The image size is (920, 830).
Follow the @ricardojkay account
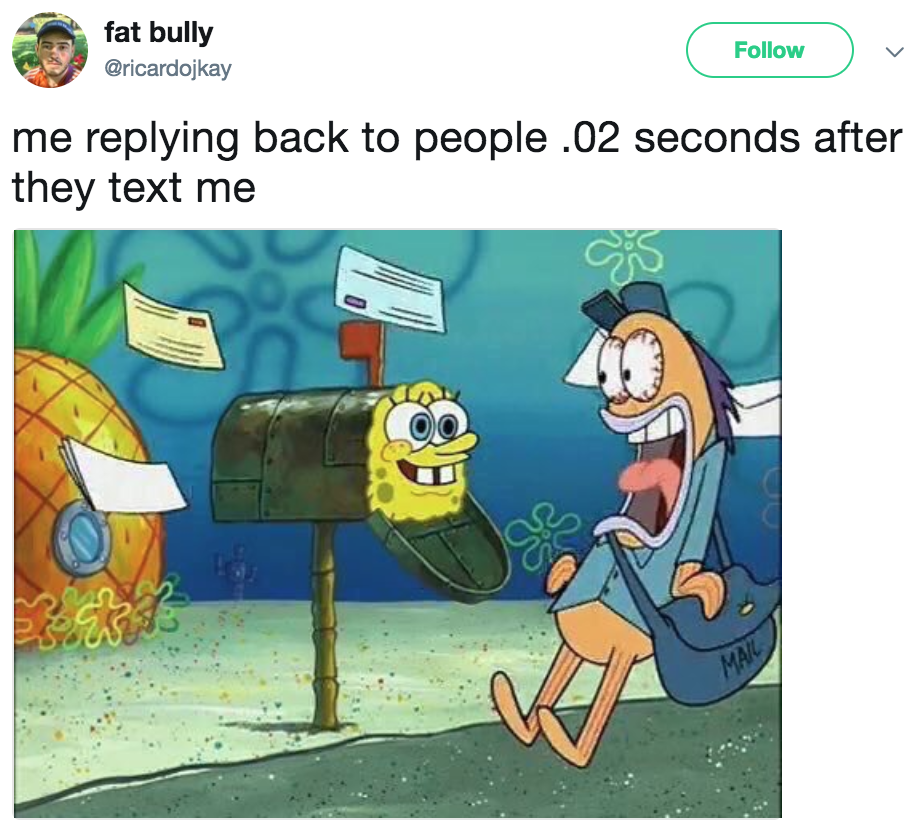[x=769, y=50]
